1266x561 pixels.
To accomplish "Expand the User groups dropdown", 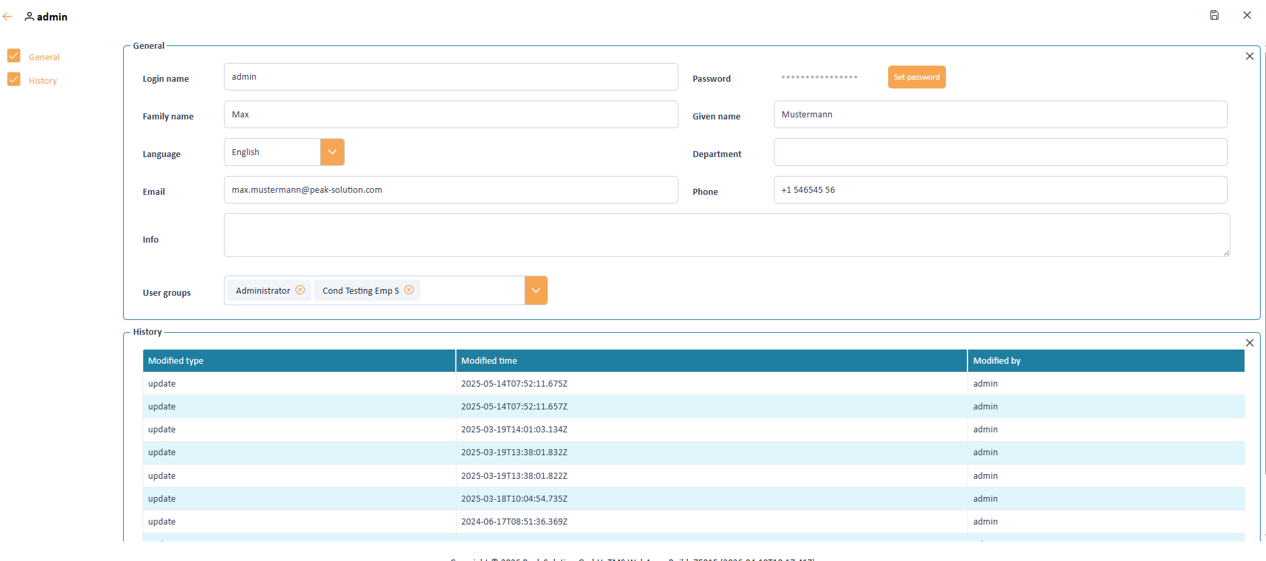I will (536, 290).
